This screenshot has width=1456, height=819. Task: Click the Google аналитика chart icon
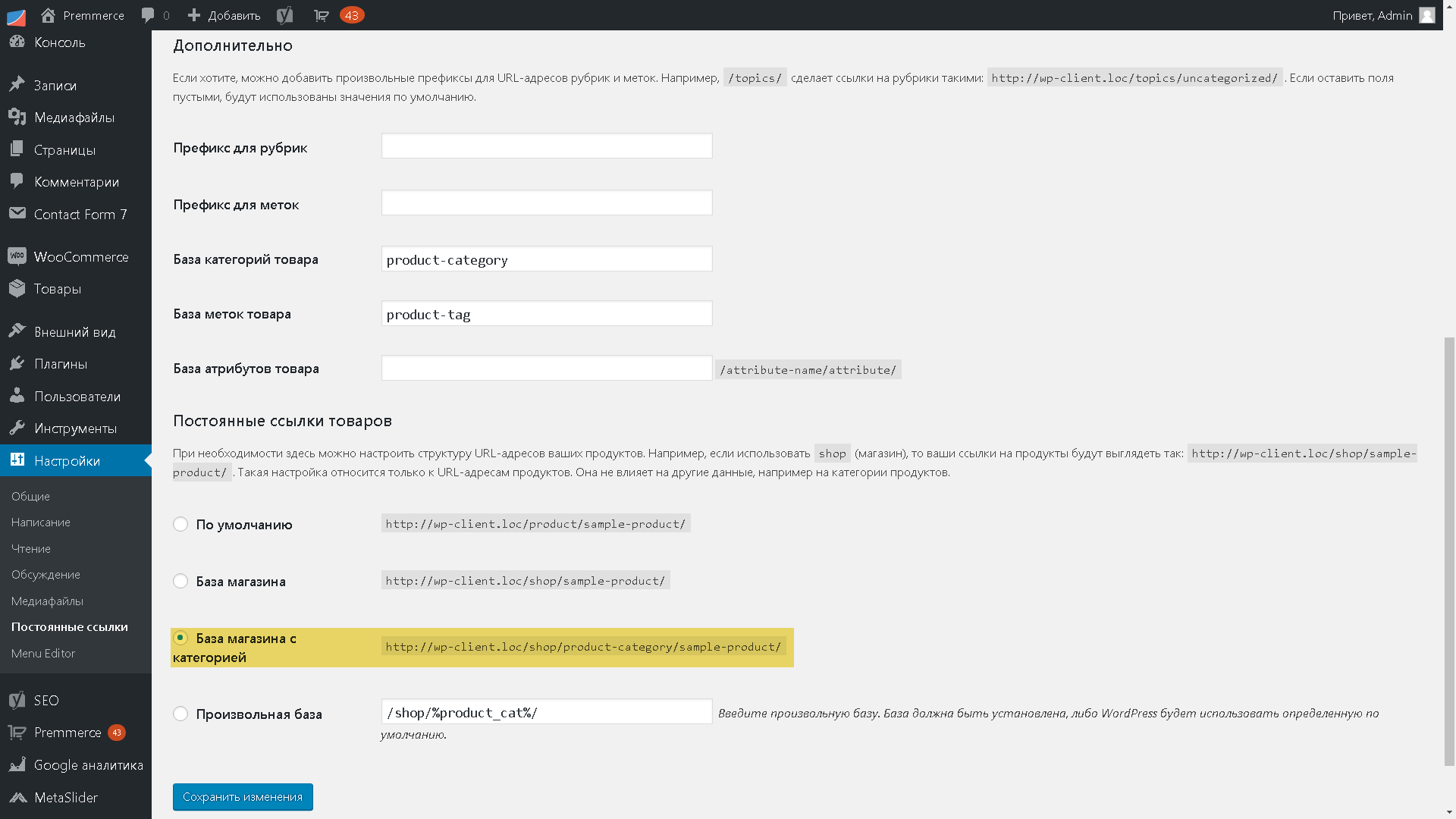pos(17,764)
